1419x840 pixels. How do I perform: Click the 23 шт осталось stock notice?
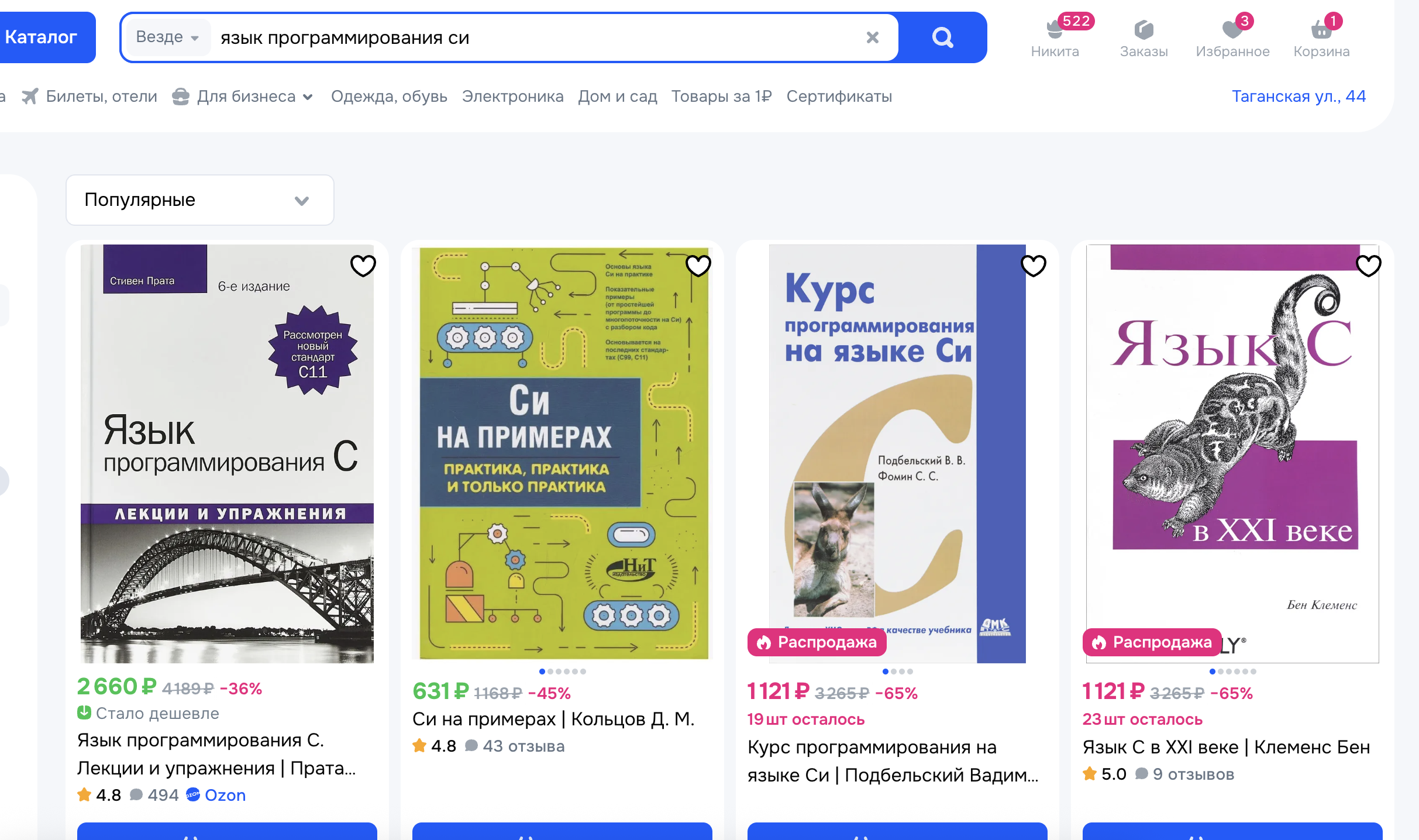click(1142, 719)
